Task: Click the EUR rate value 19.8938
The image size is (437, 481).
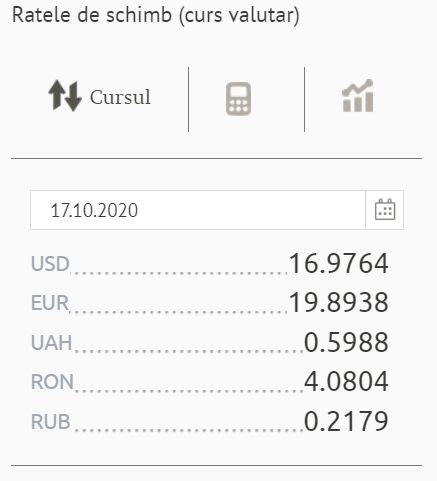Action: pos(339,302)
